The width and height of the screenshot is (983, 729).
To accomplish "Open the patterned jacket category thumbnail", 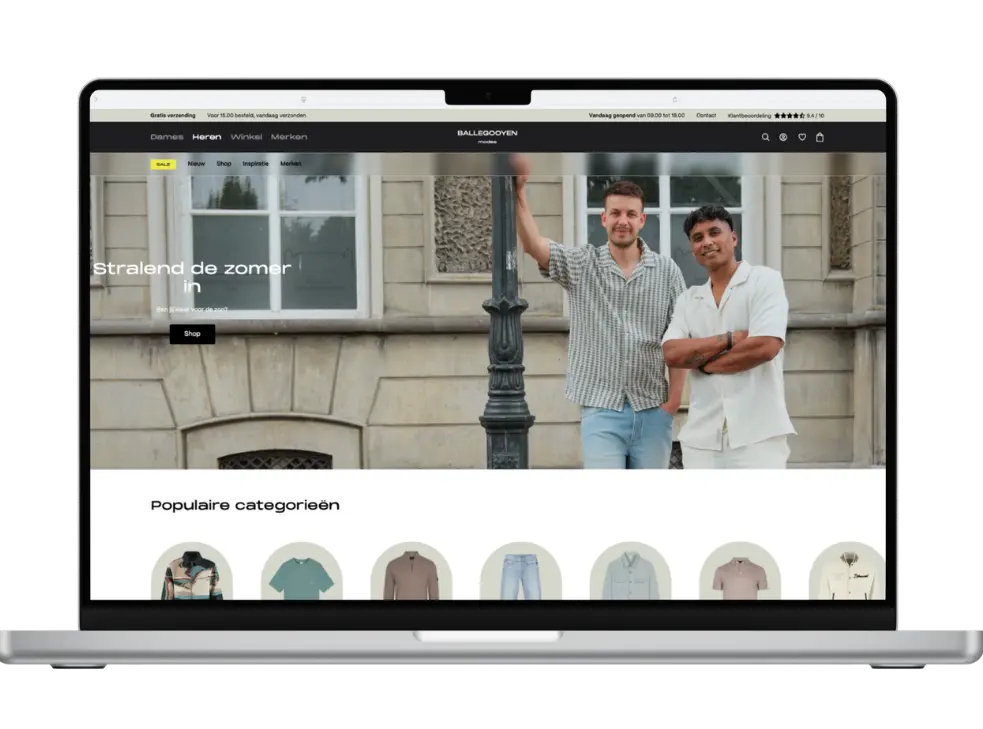I will (x=192, y=571).
